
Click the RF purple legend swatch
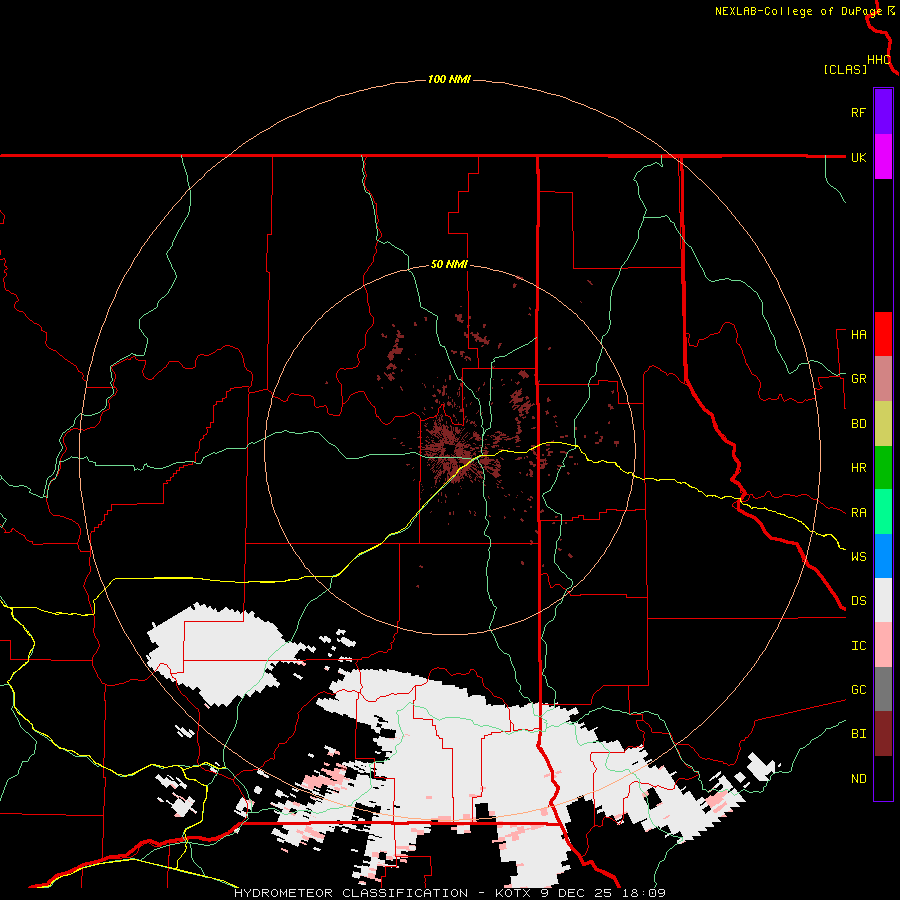click(x=883, y=112)
